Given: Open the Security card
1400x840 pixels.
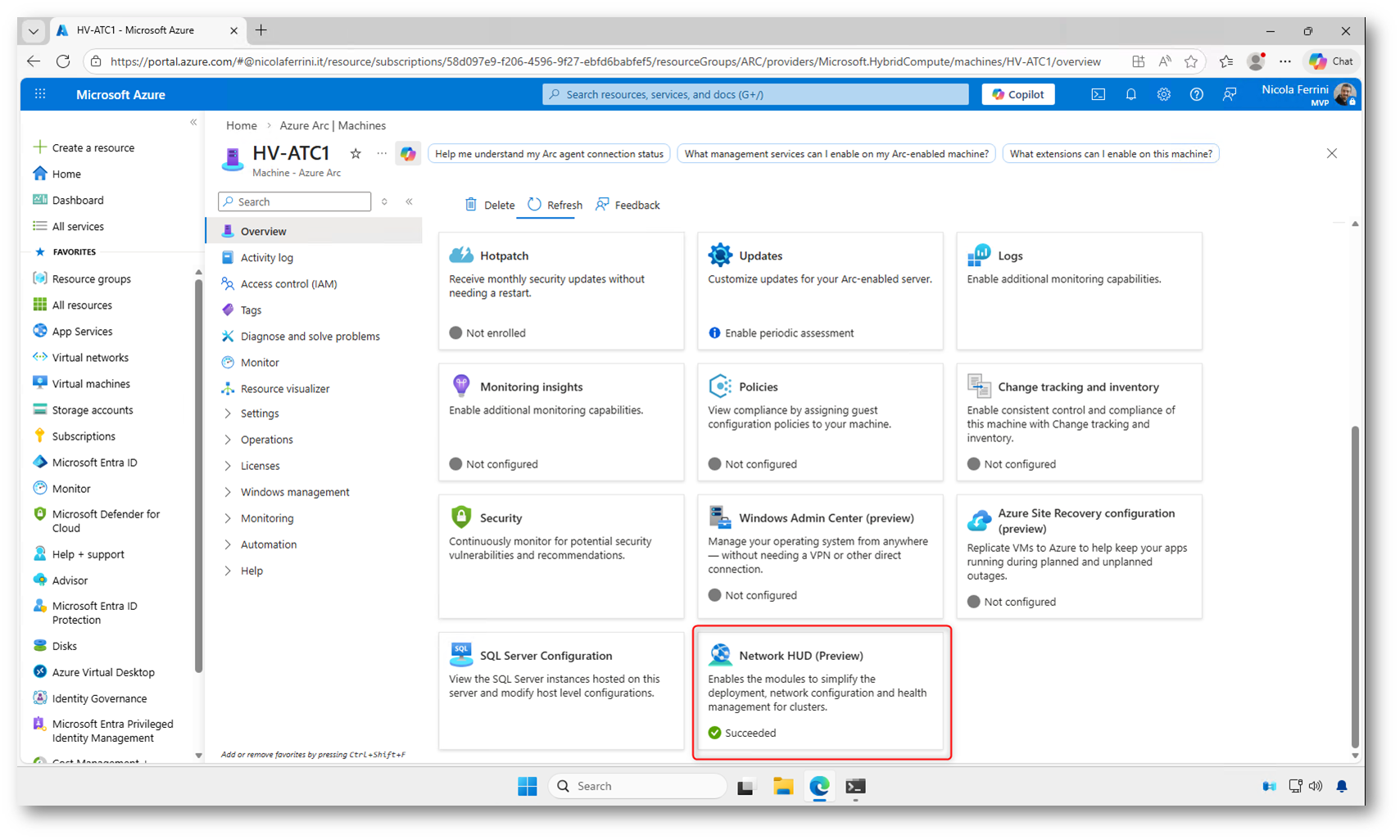Looking at the screenshot, I should pyautogui.click(x=561, y=556).
